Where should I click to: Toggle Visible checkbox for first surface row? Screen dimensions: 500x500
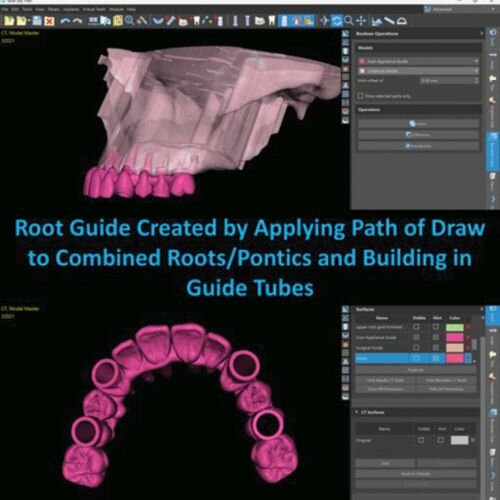pos(416,327)
